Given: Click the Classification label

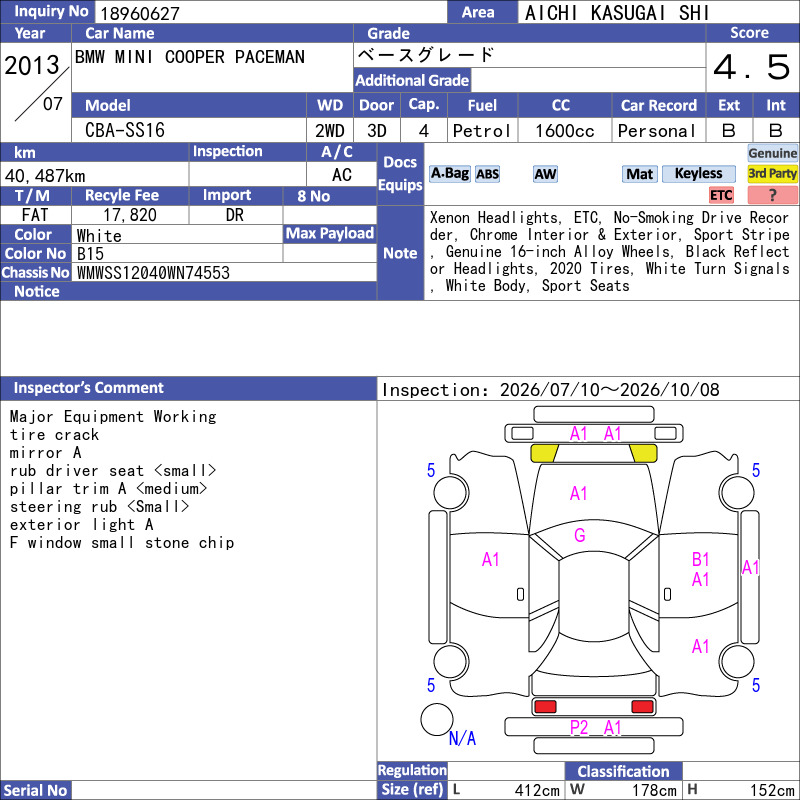Looking at the screenshot, I should [x=623, y=771].
